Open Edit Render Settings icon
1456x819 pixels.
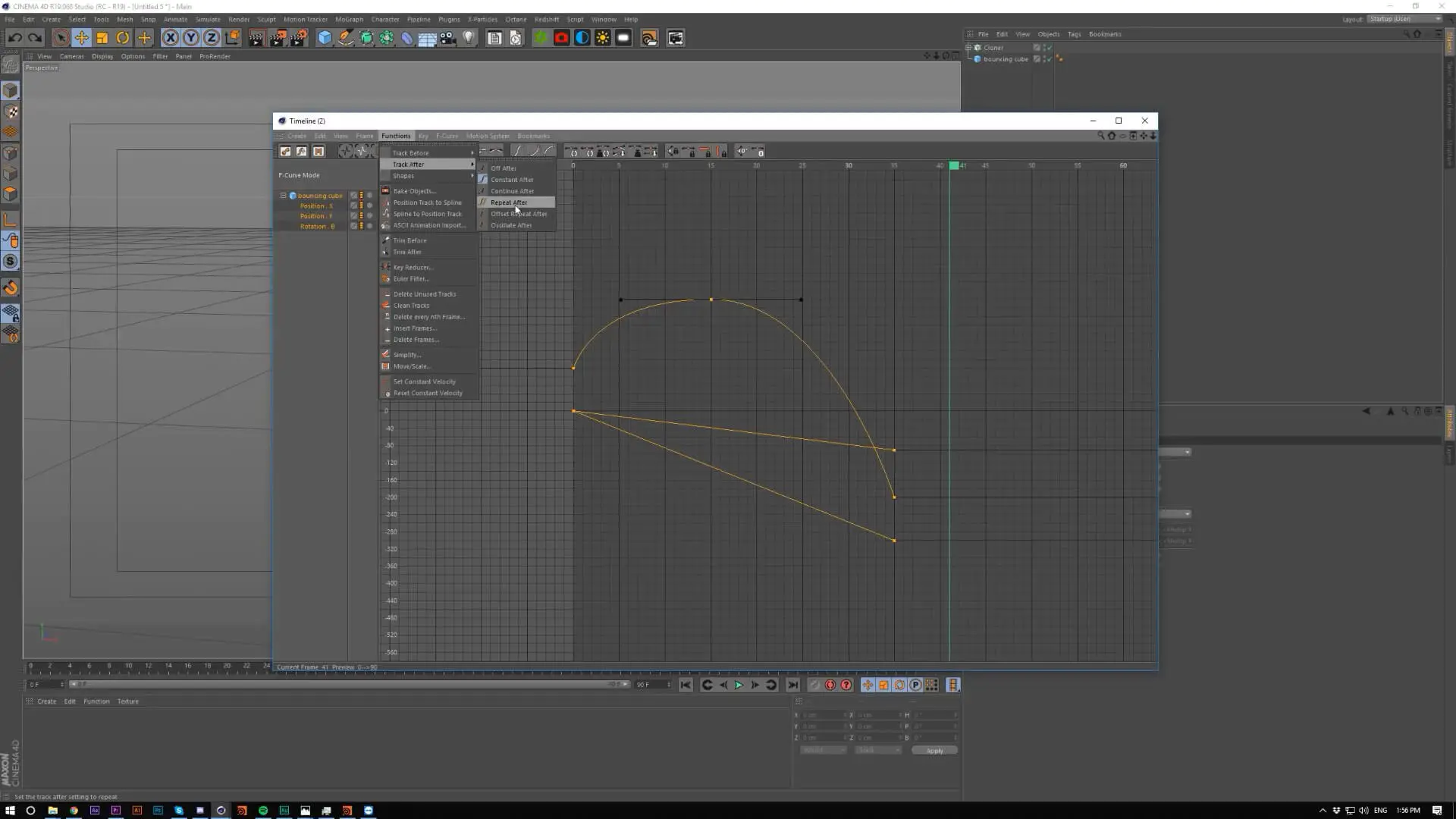(x=300, y=38)
